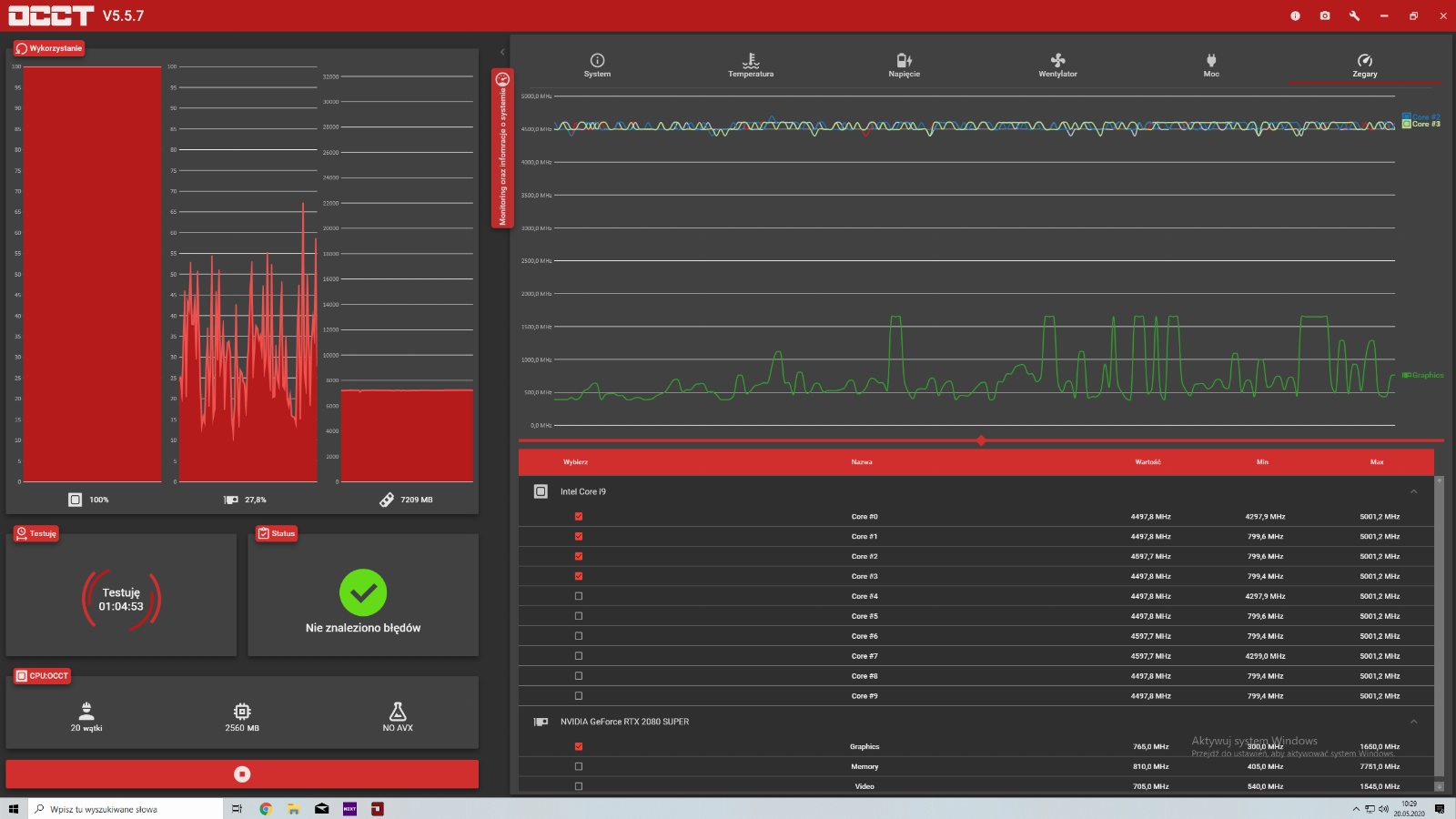Enable Core #4 checkbox
This screenshot has width=1456, height=819.
(579, 596)
